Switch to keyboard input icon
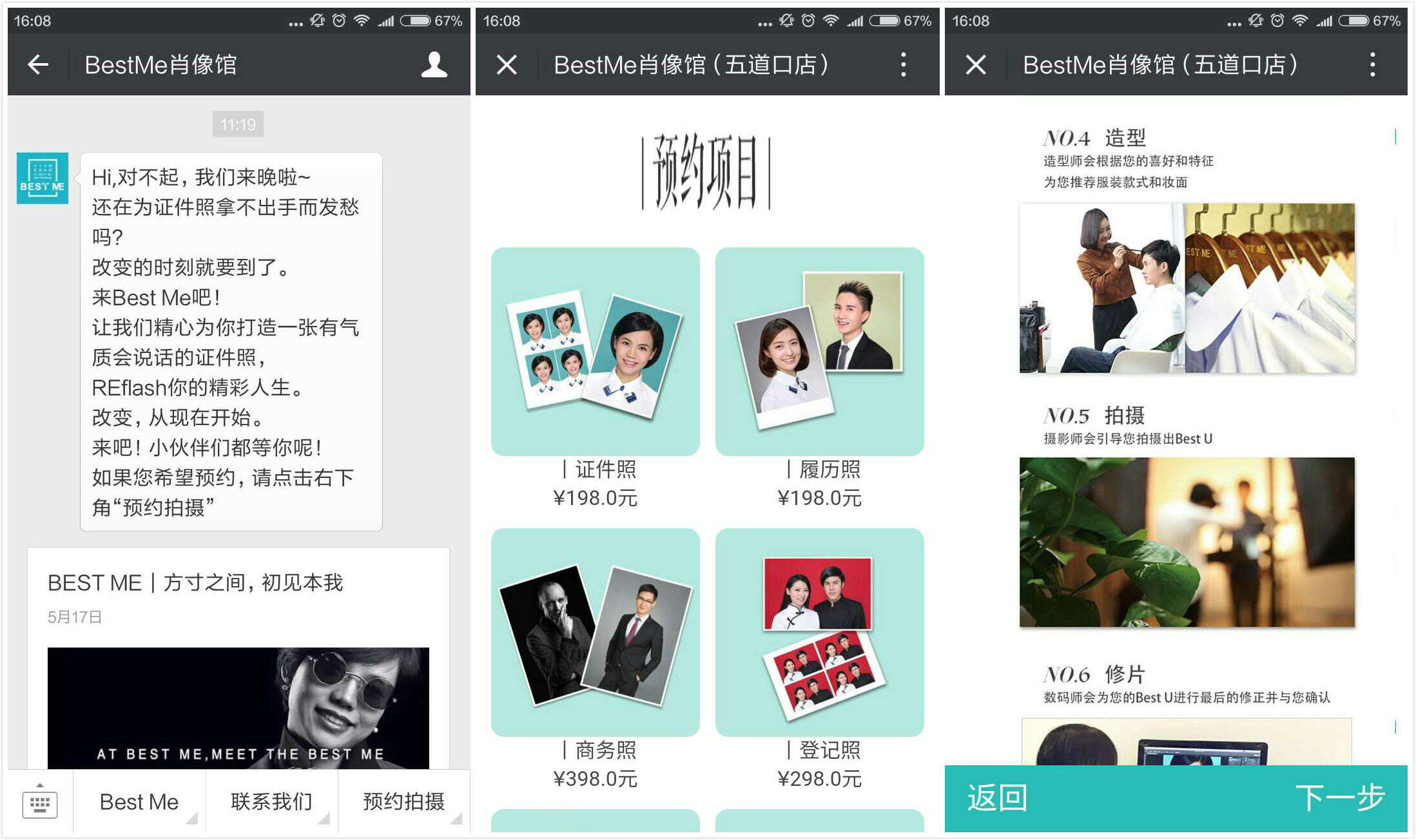Screen dimensions: 1416x840 click(40, 803)
